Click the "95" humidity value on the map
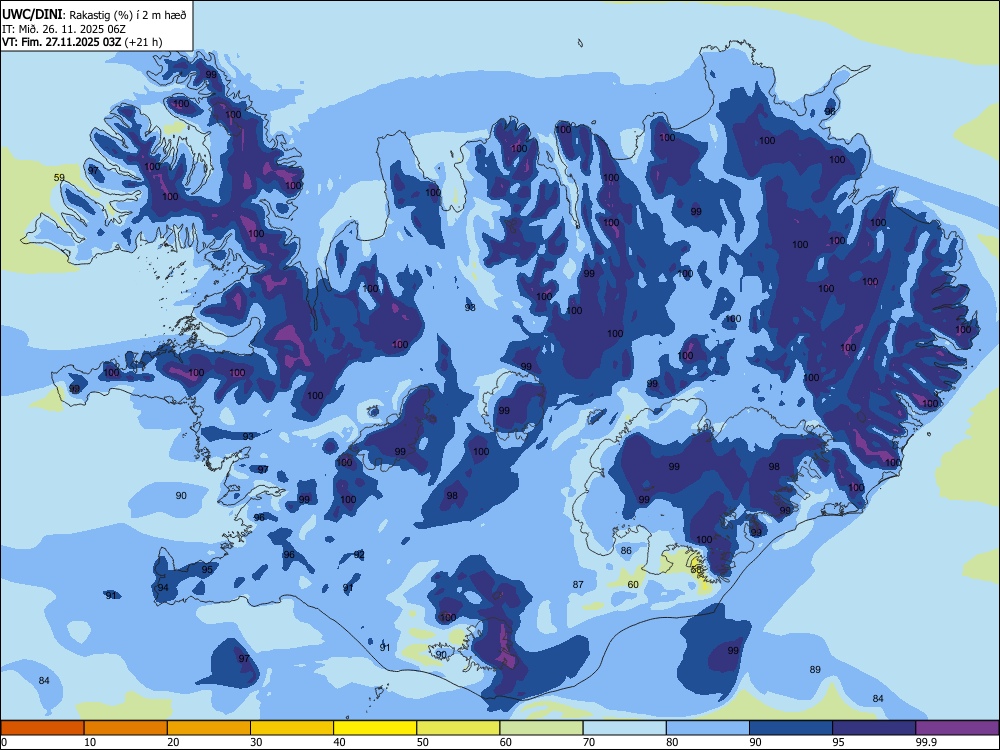The width and height of the screenshot is (1000, 750). click(x=207, y=570)
